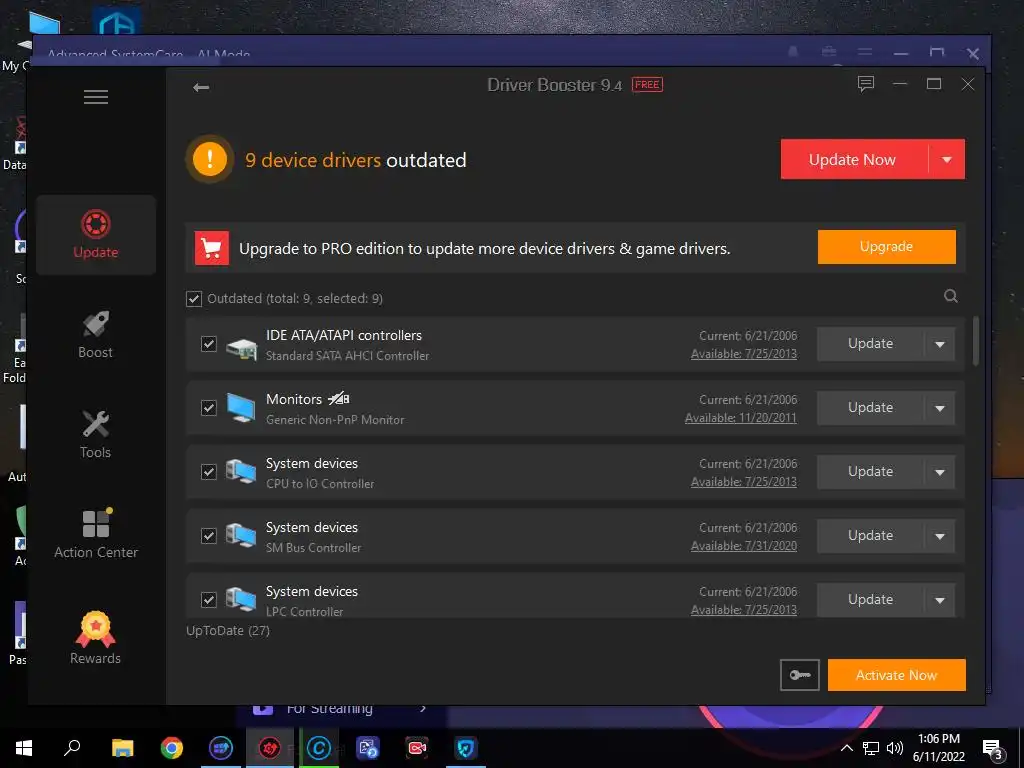Open the screen recorder taskbar icon
The height and width of the screenshot is (768, 1024).
[x=417, y=748]
